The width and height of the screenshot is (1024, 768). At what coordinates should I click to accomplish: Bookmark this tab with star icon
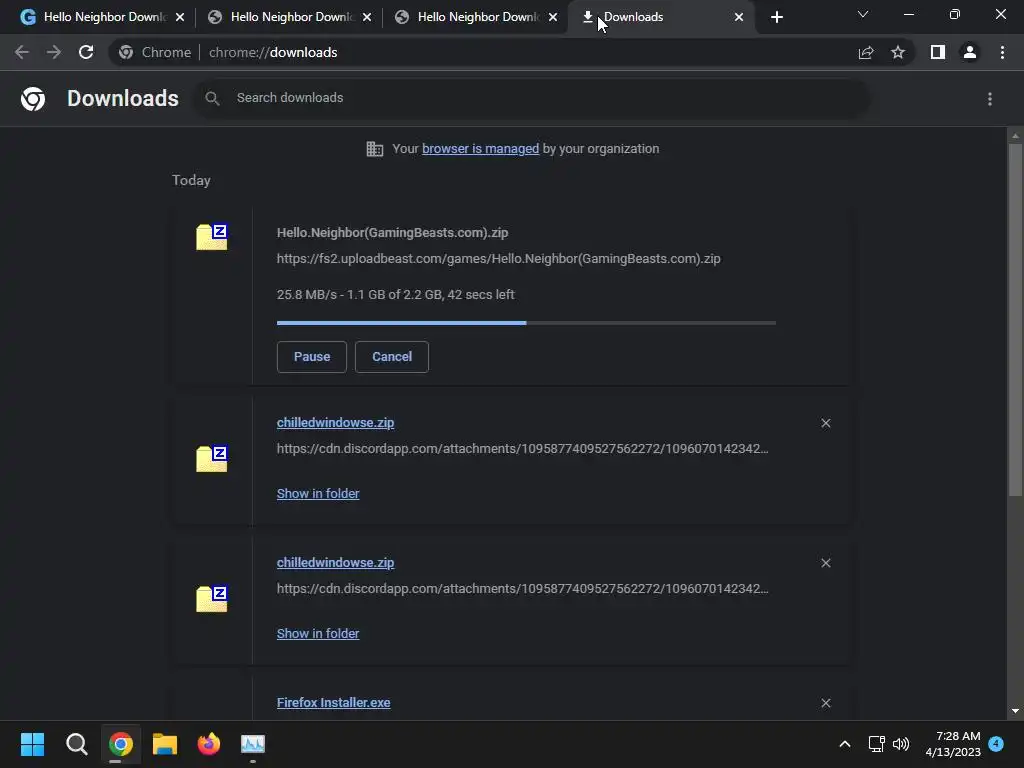(x=898, y=52)
